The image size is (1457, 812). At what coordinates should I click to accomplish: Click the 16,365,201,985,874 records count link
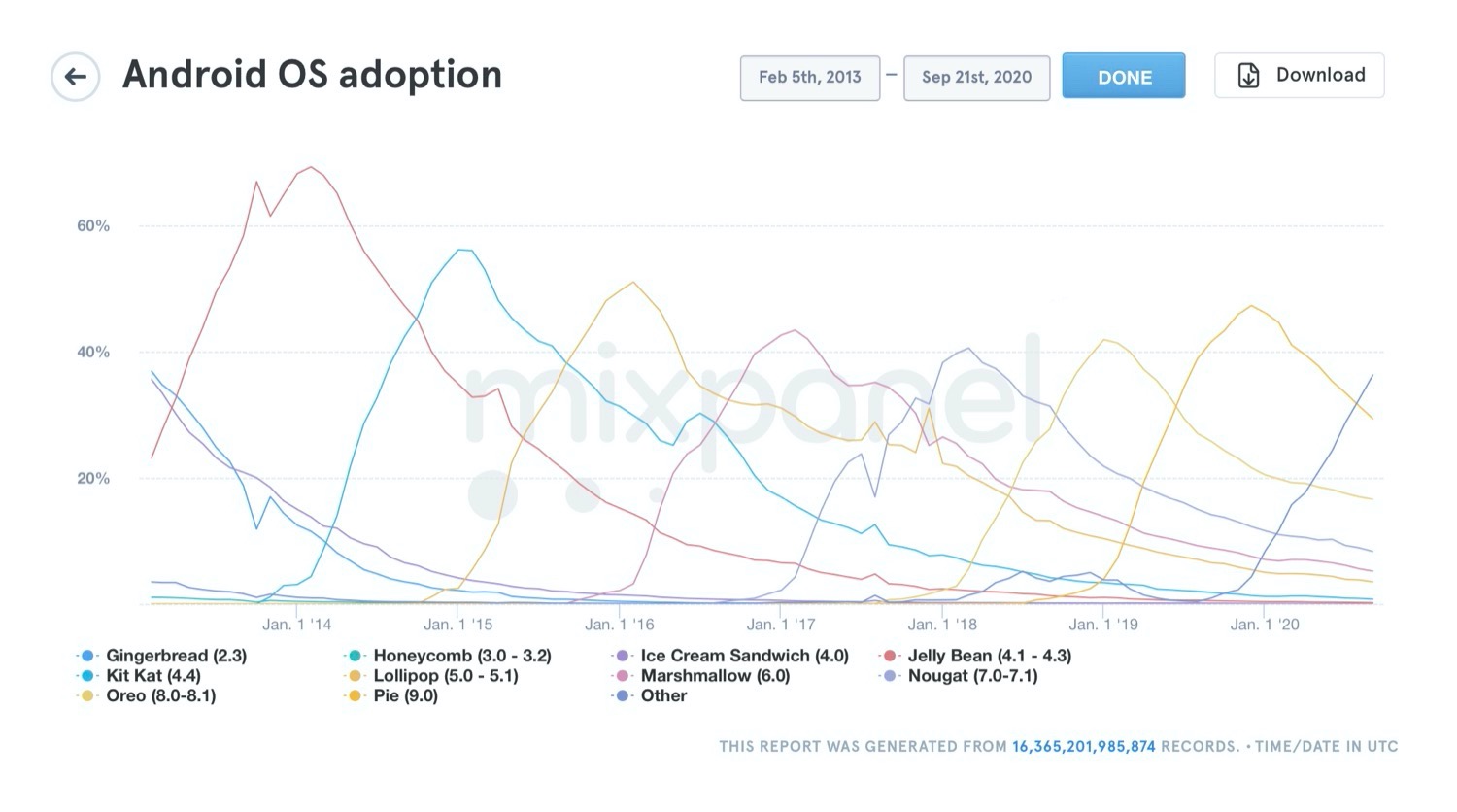1083,747
